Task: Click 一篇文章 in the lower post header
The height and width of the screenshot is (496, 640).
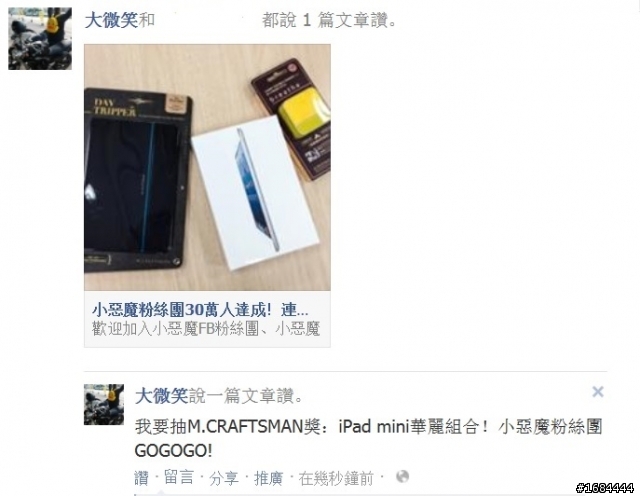Action: [242, 396]
